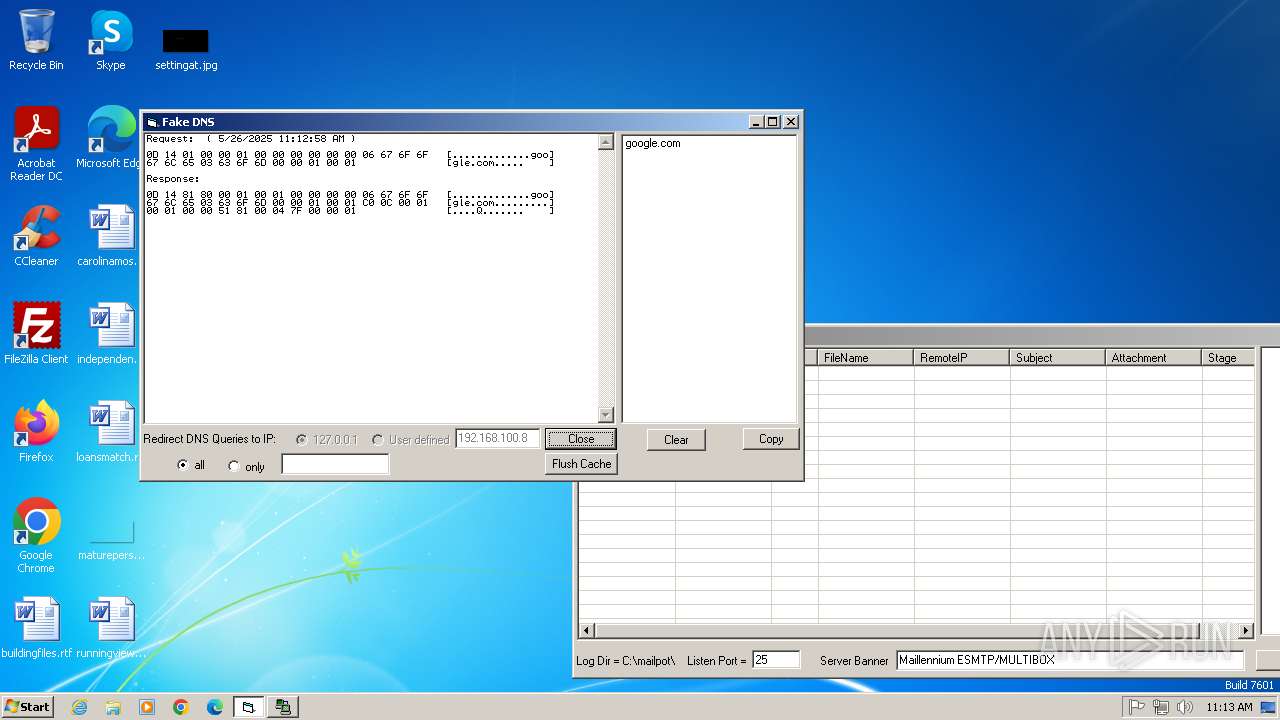Copy the domain list

coord(771,439)
